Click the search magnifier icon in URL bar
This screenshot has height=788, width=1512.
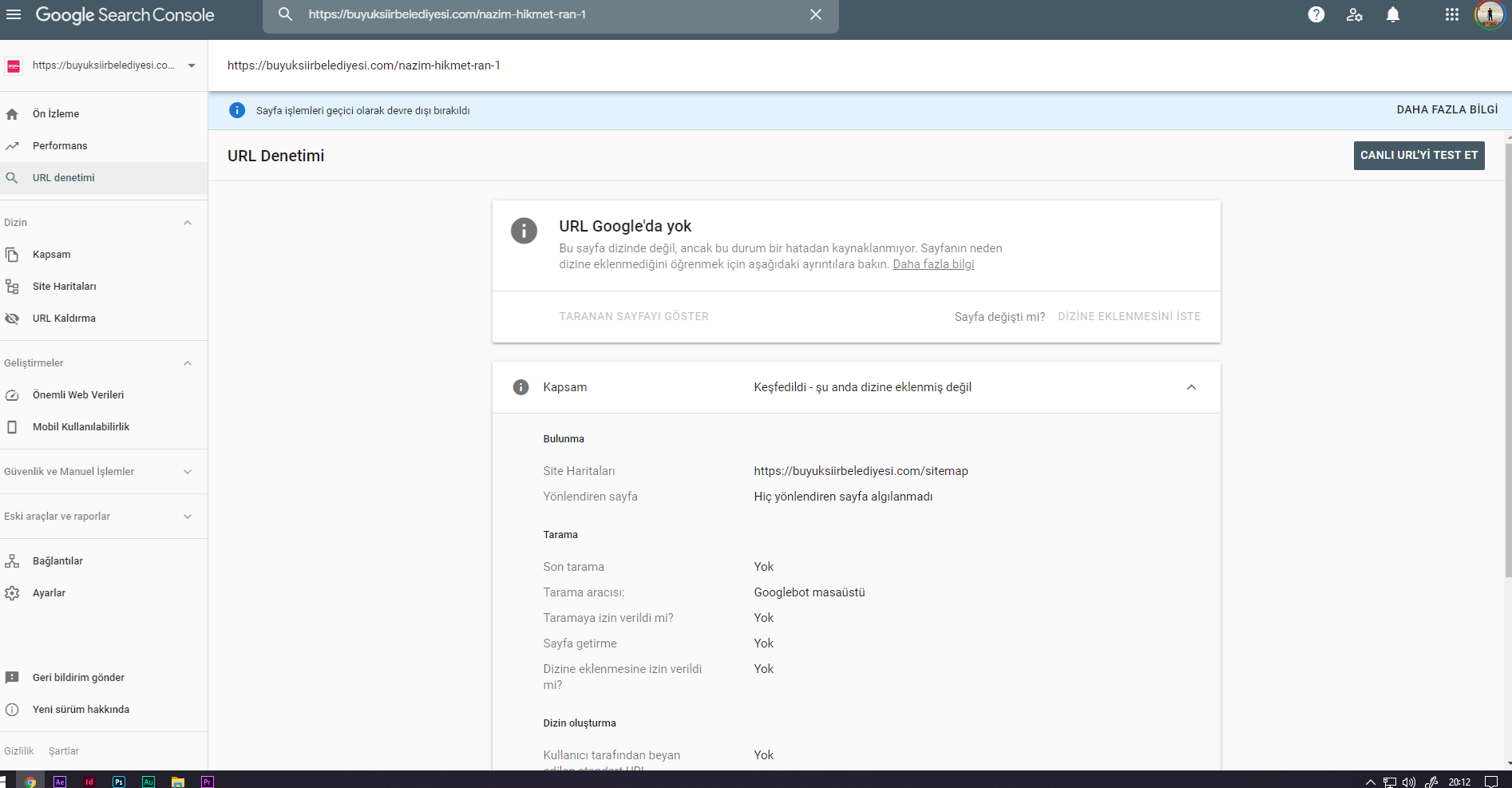click(285, 14)
